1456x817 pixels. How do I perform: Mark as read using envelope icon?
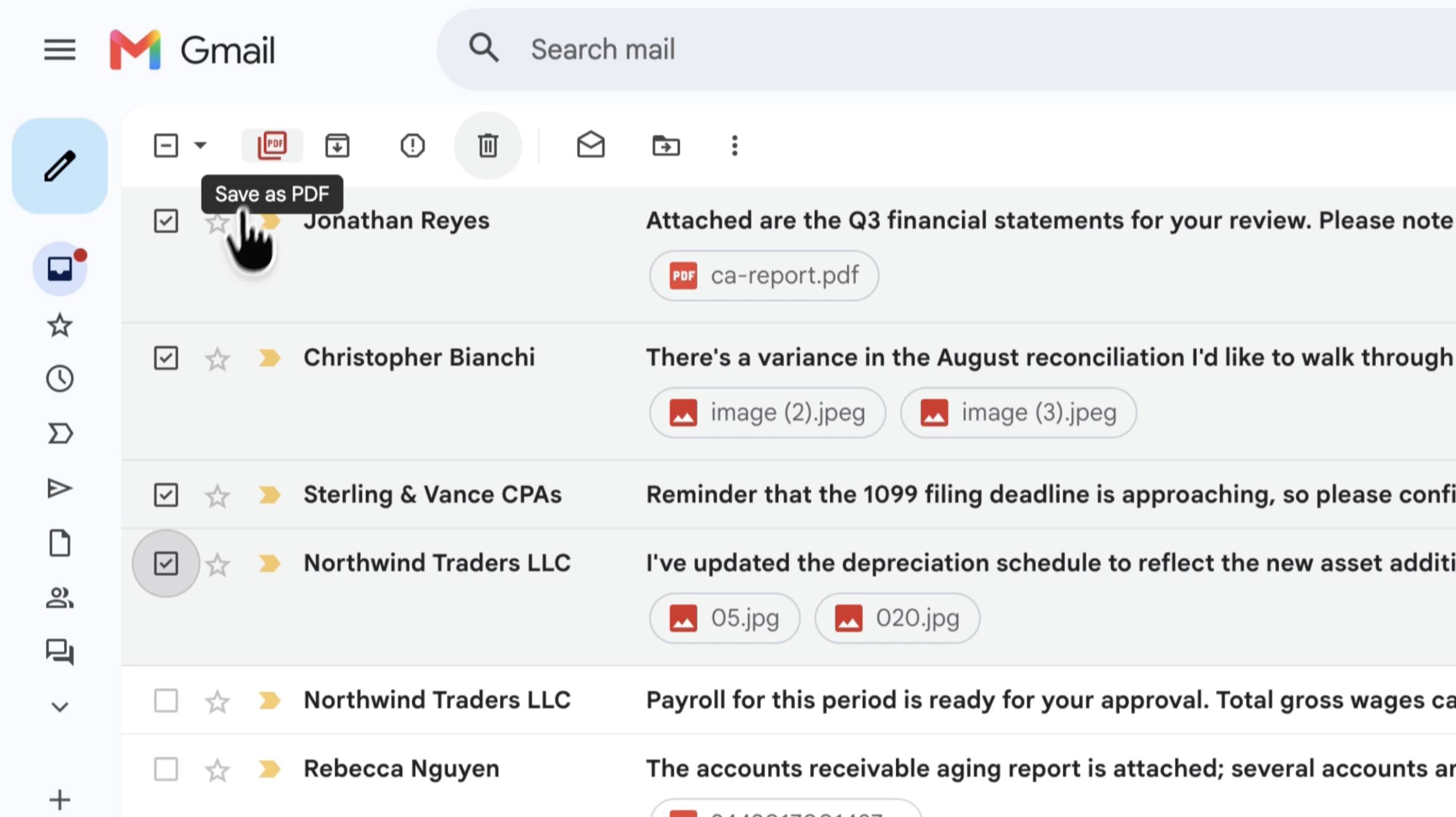click(591, 145)
